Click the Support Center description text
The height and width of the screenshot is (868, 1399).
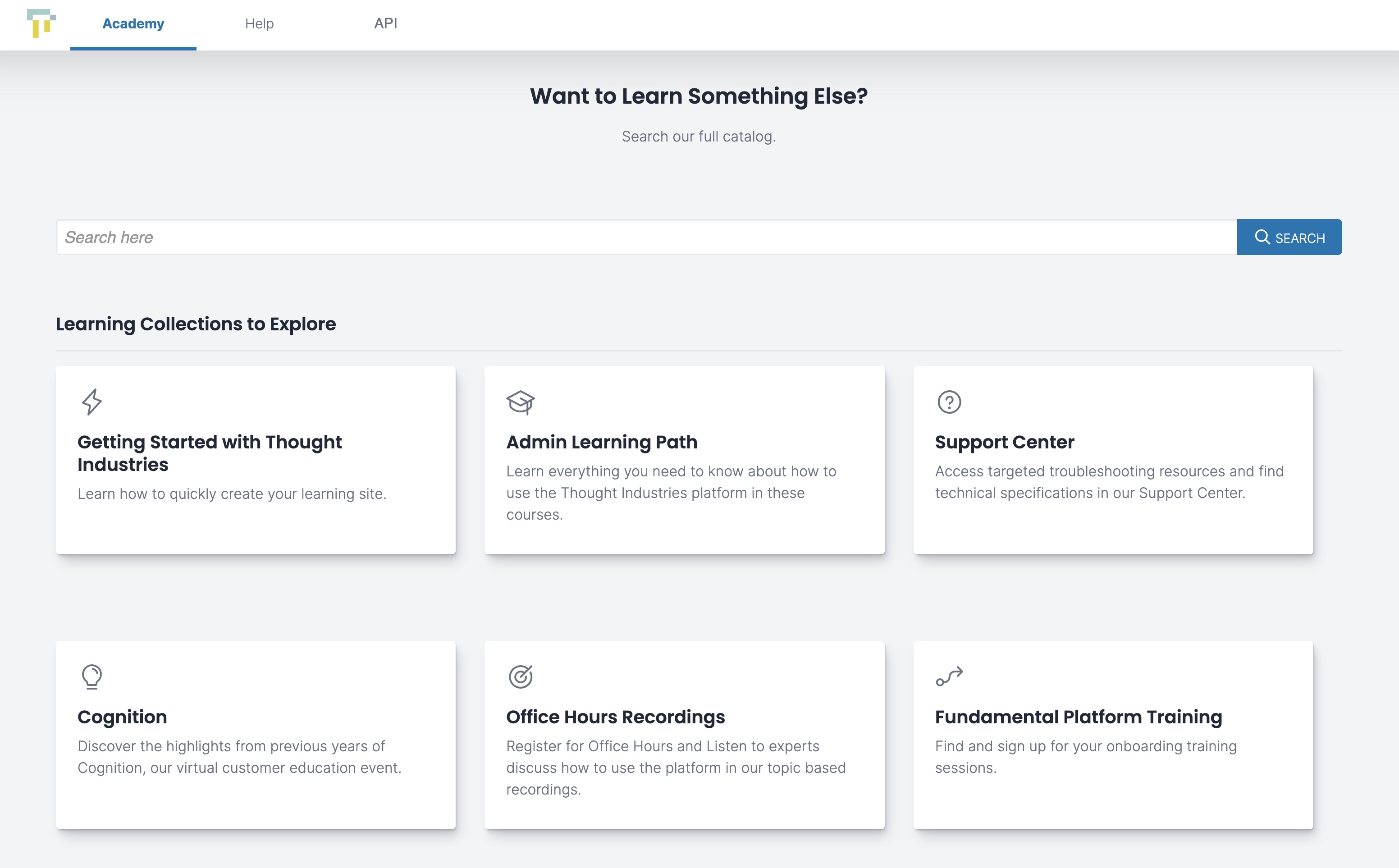[x=1109, y=482]
